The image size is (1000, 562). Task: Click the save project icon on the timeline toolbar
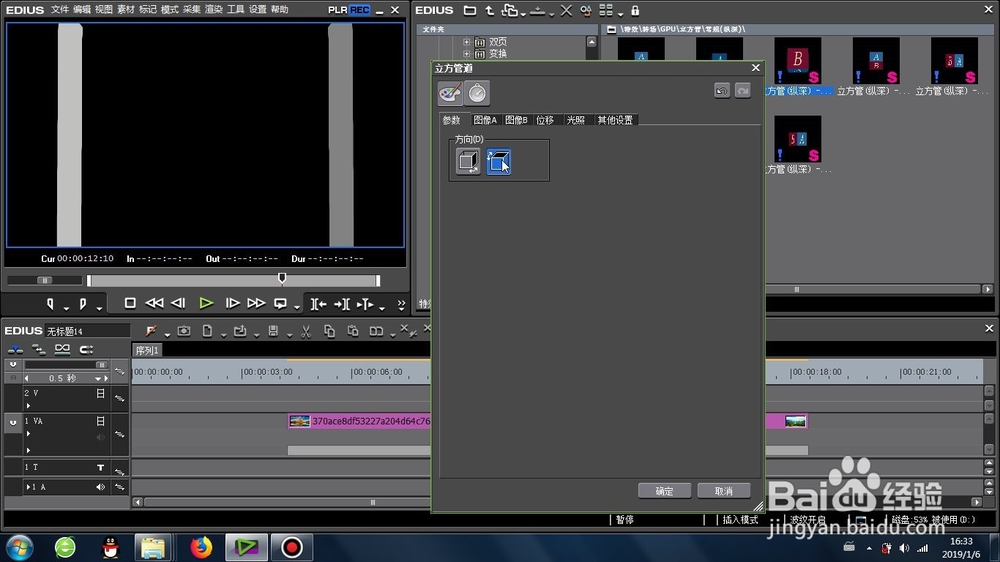tap(273, 330)
